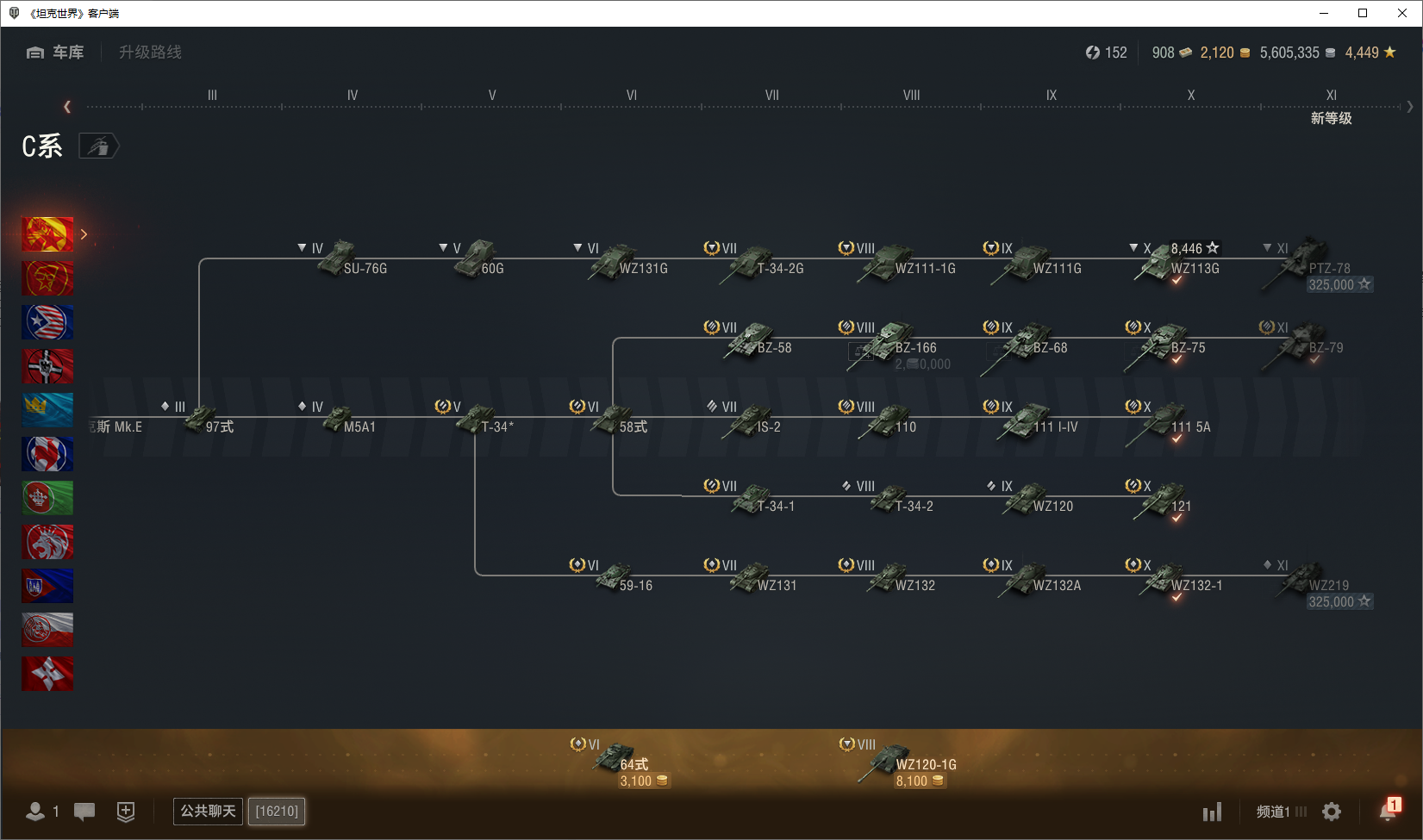
Task: Select the Swedish nation flag
Action: point(47,410)
